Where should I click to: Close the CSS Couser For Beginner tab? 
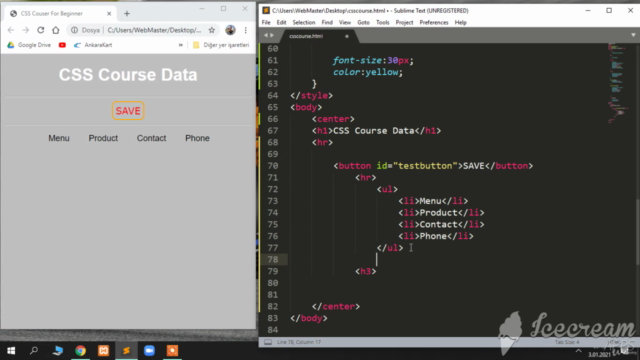[x=109, y=13]
